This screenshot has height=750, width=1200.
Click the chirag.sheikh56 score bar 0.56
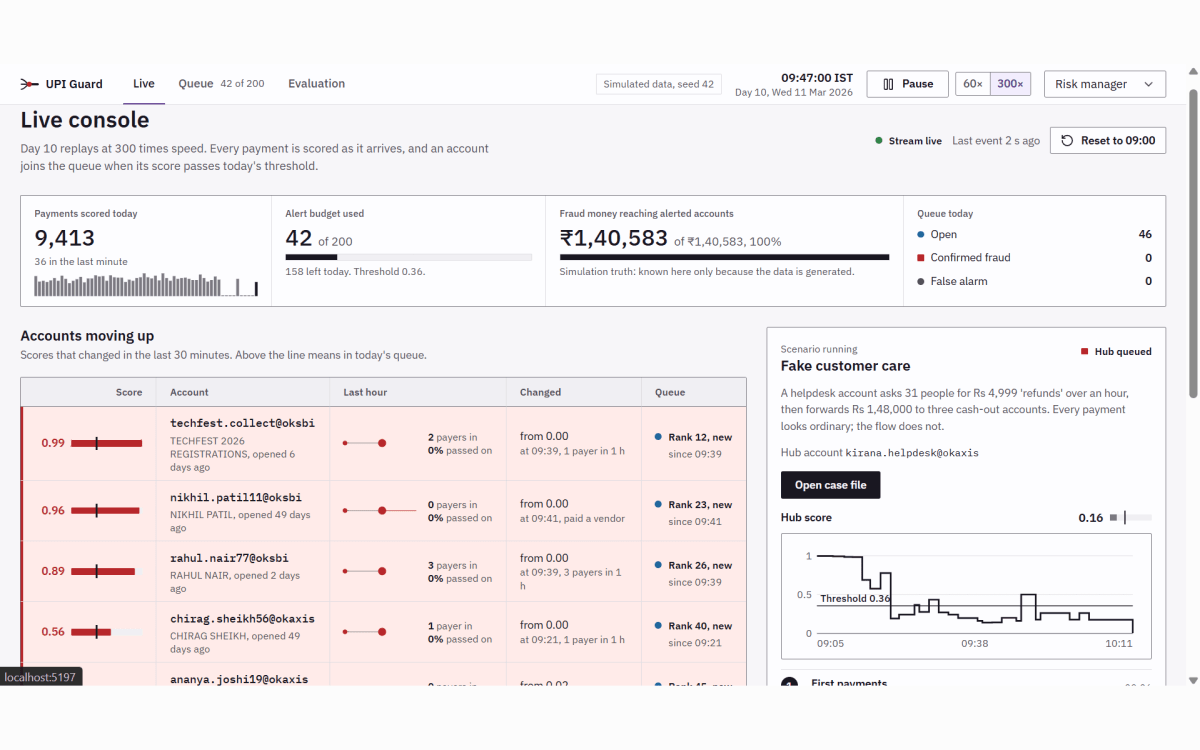coord(106,632)
